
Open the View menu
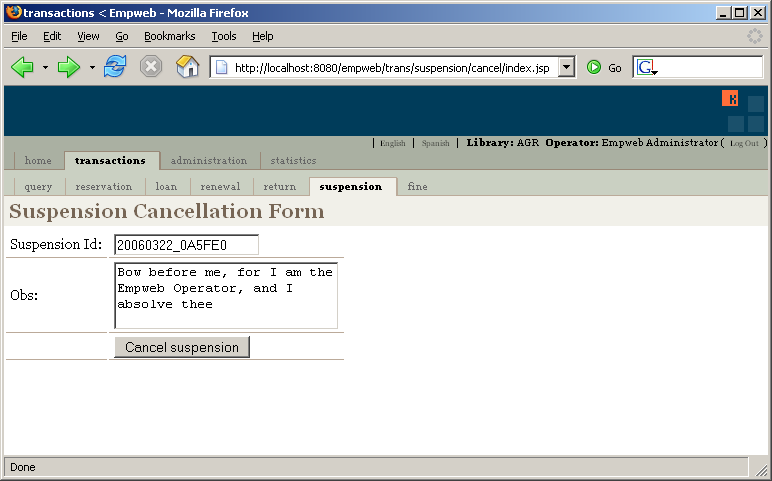(x=88, y=36)
